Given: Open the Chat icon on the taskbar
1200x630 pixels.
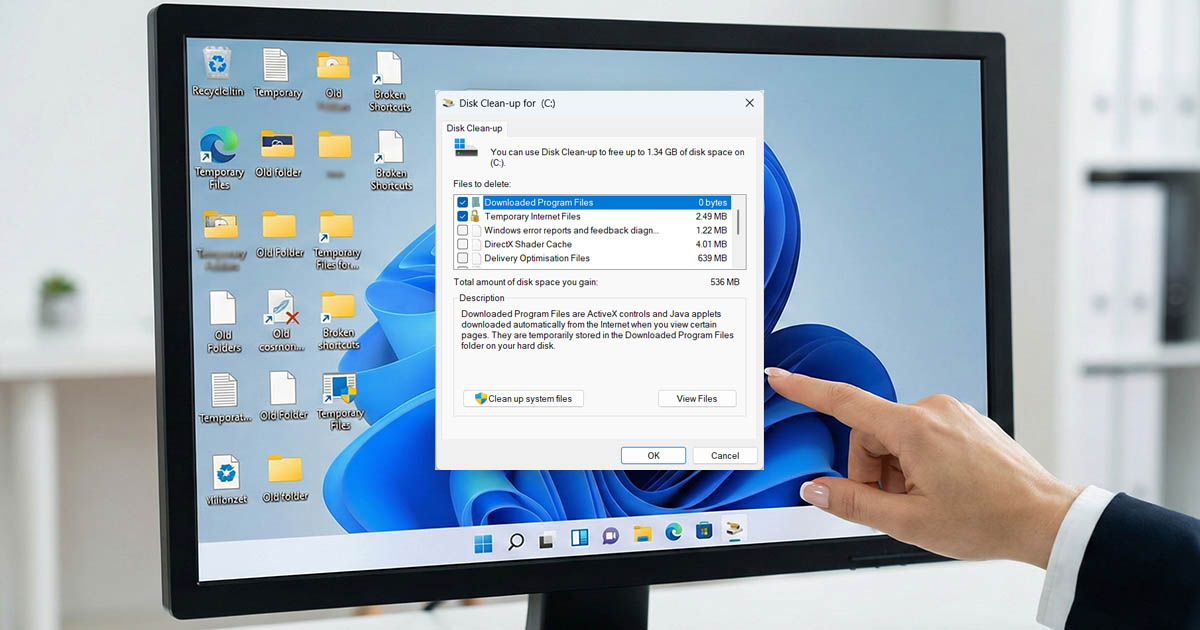Looking at the screenshot, I should coord(610,537).
